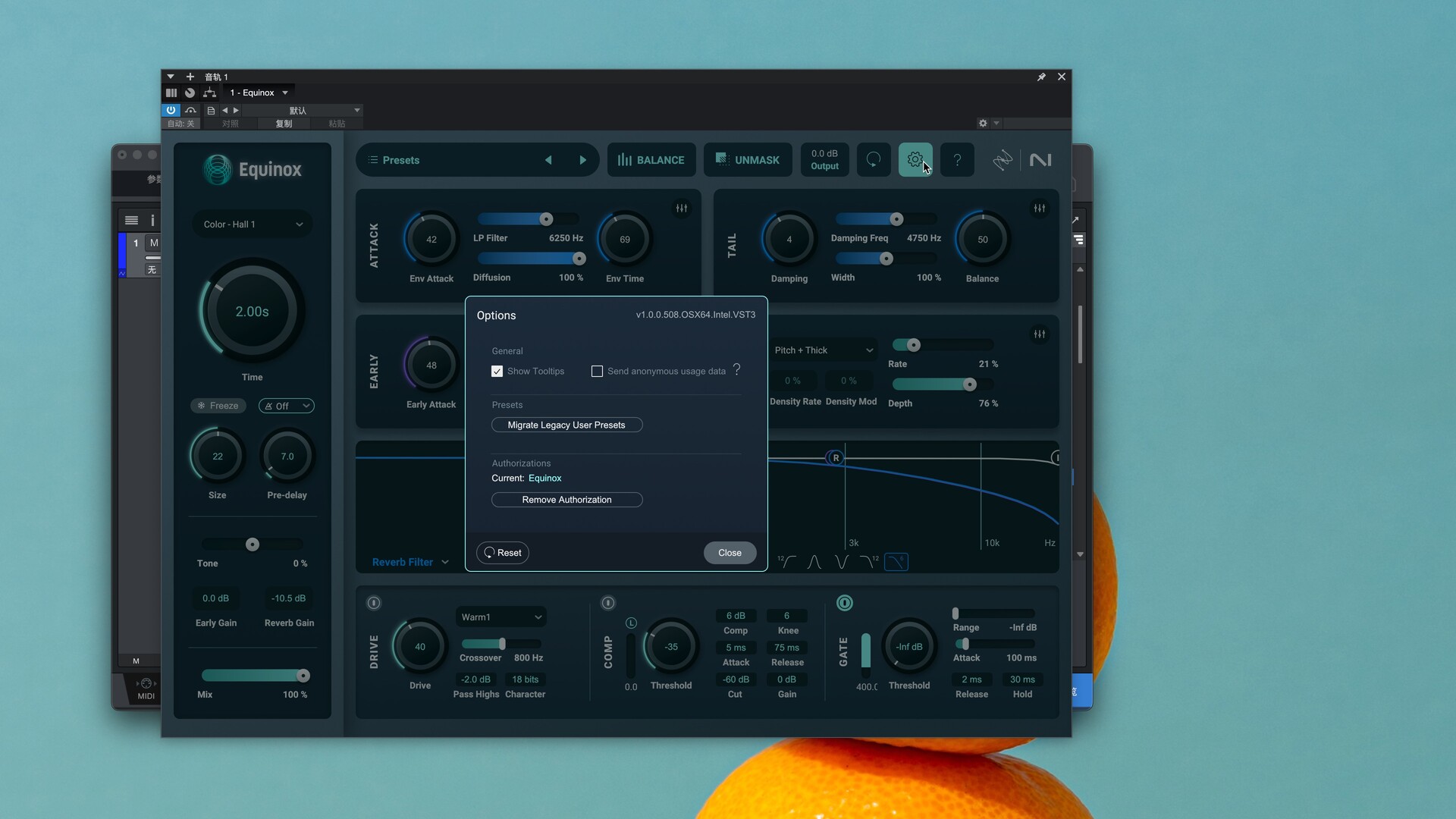Click host routing tree icon
The image size is (1456, 819).
[210, 93]
